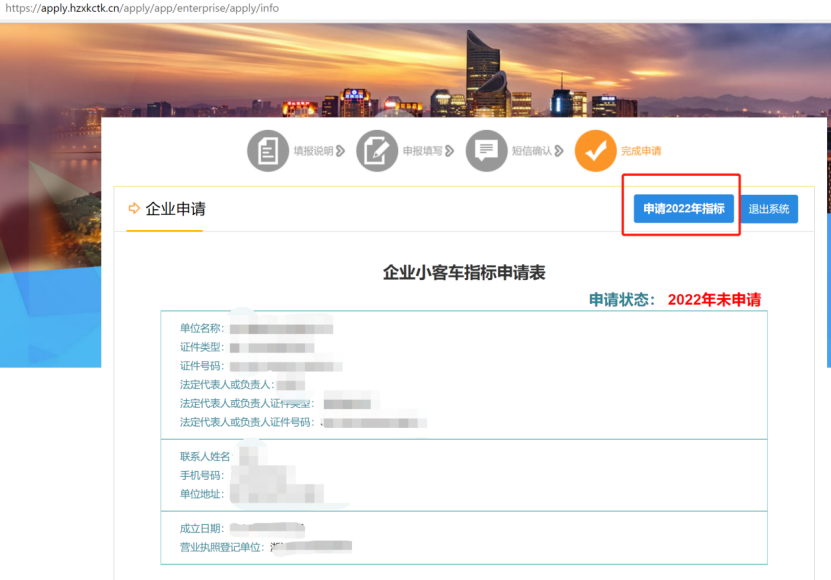This screenshot has height=580, width=831.
Task: Click the orange arrow beside 企业申请
Action: click(133, 209)
